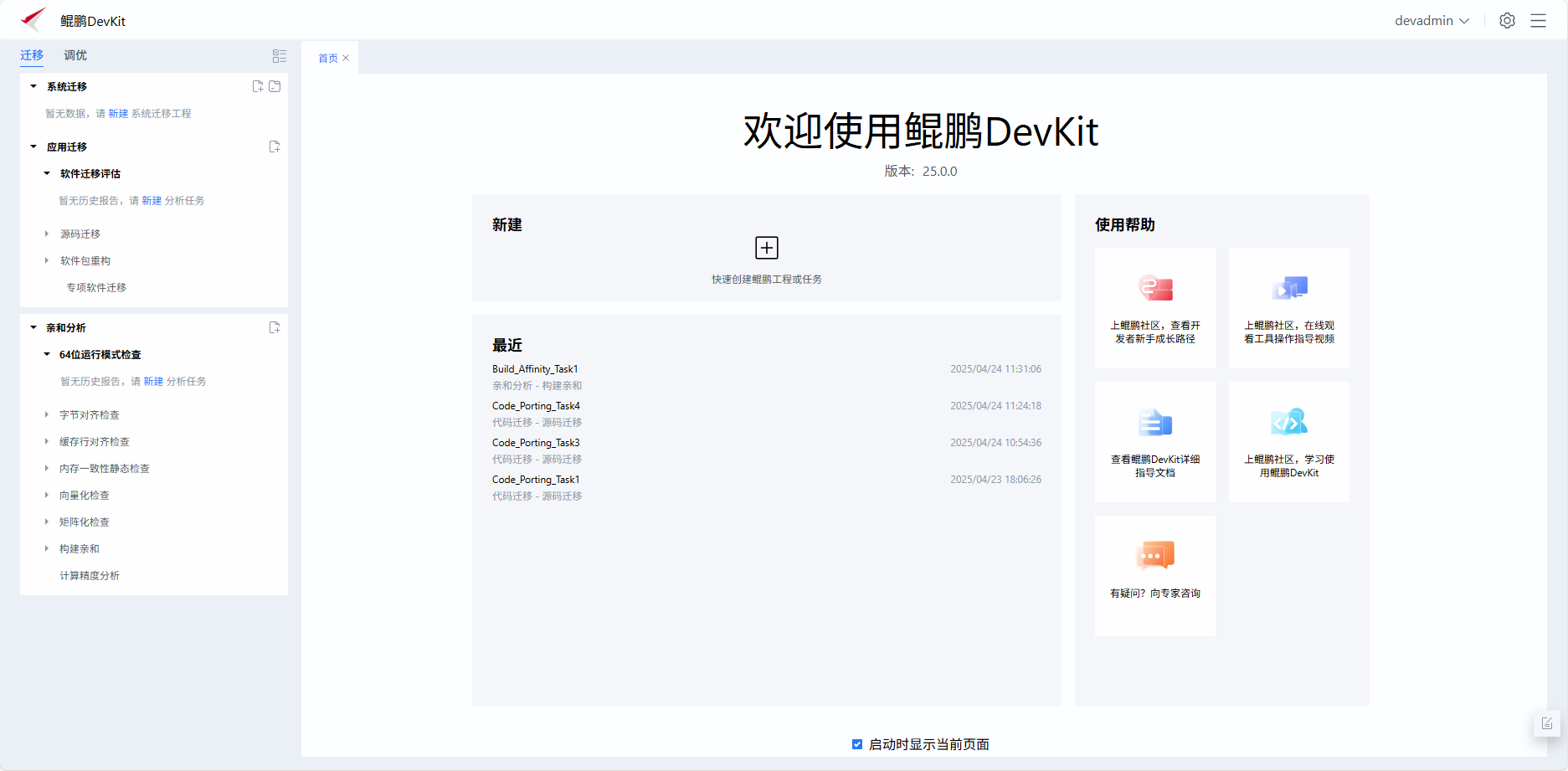Expand the 矩阵化检查 node

[47, 522]
